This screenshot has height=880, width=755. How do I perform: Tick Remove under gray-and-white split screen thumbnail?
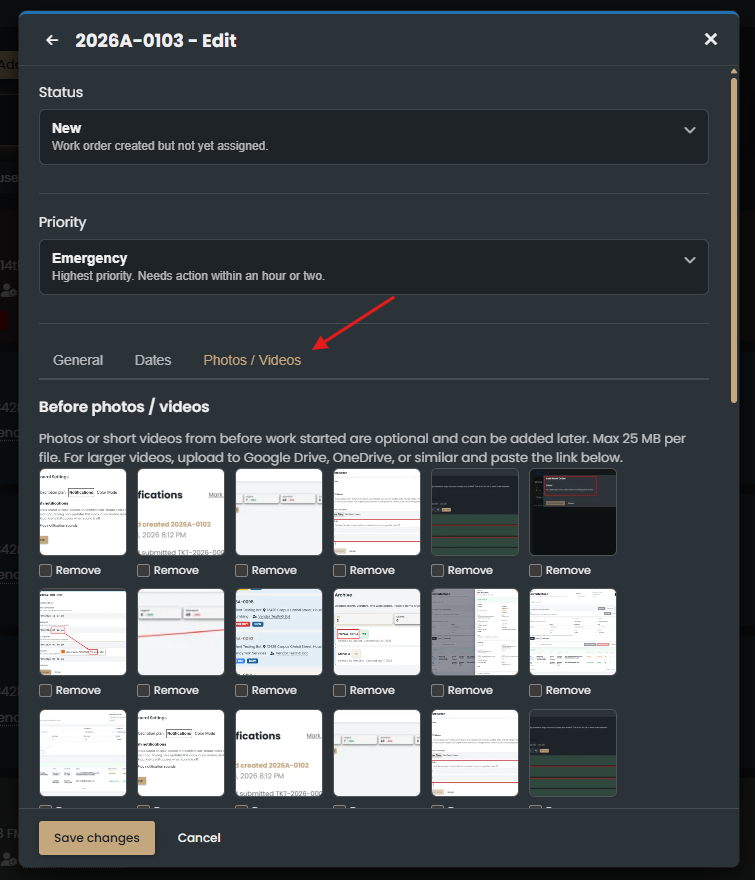pos(437,691)
